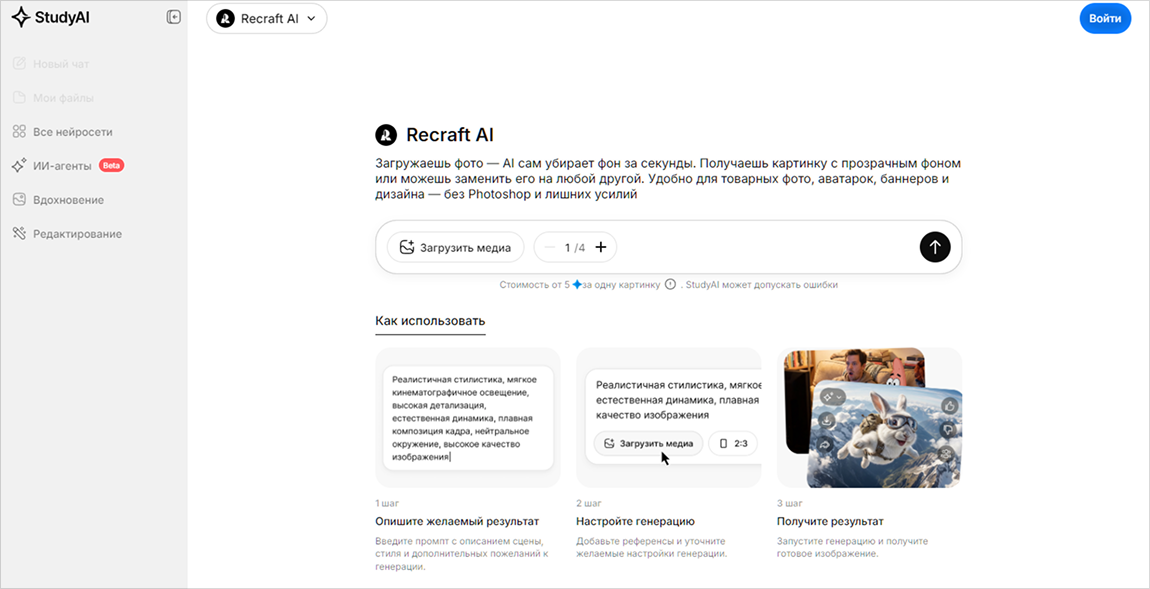Click the 2 шаг label
1150x589 pixels.
[588, 503]
